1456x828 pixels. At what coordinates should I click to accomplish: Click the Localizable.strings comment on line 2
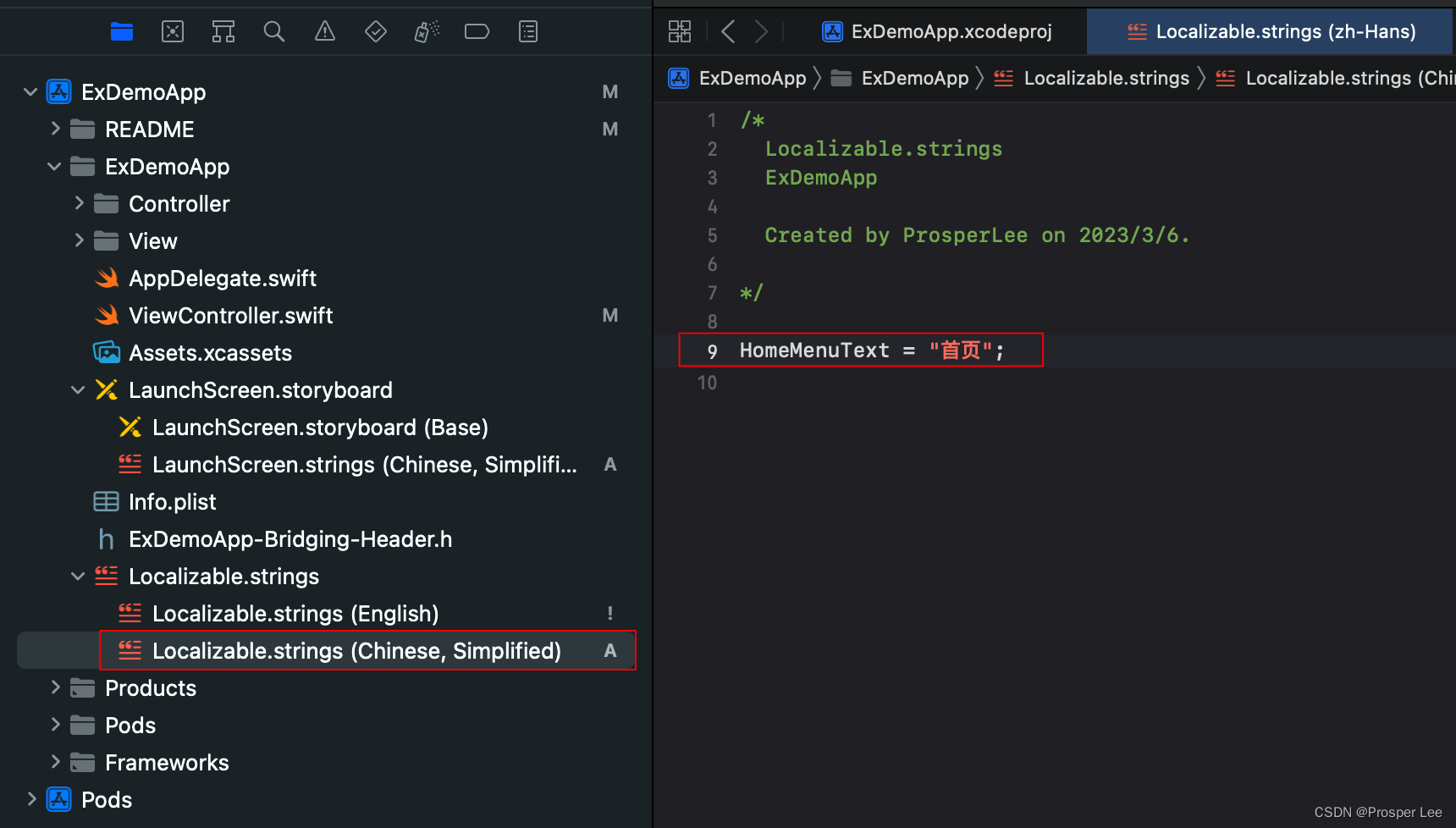click(884, 149)
